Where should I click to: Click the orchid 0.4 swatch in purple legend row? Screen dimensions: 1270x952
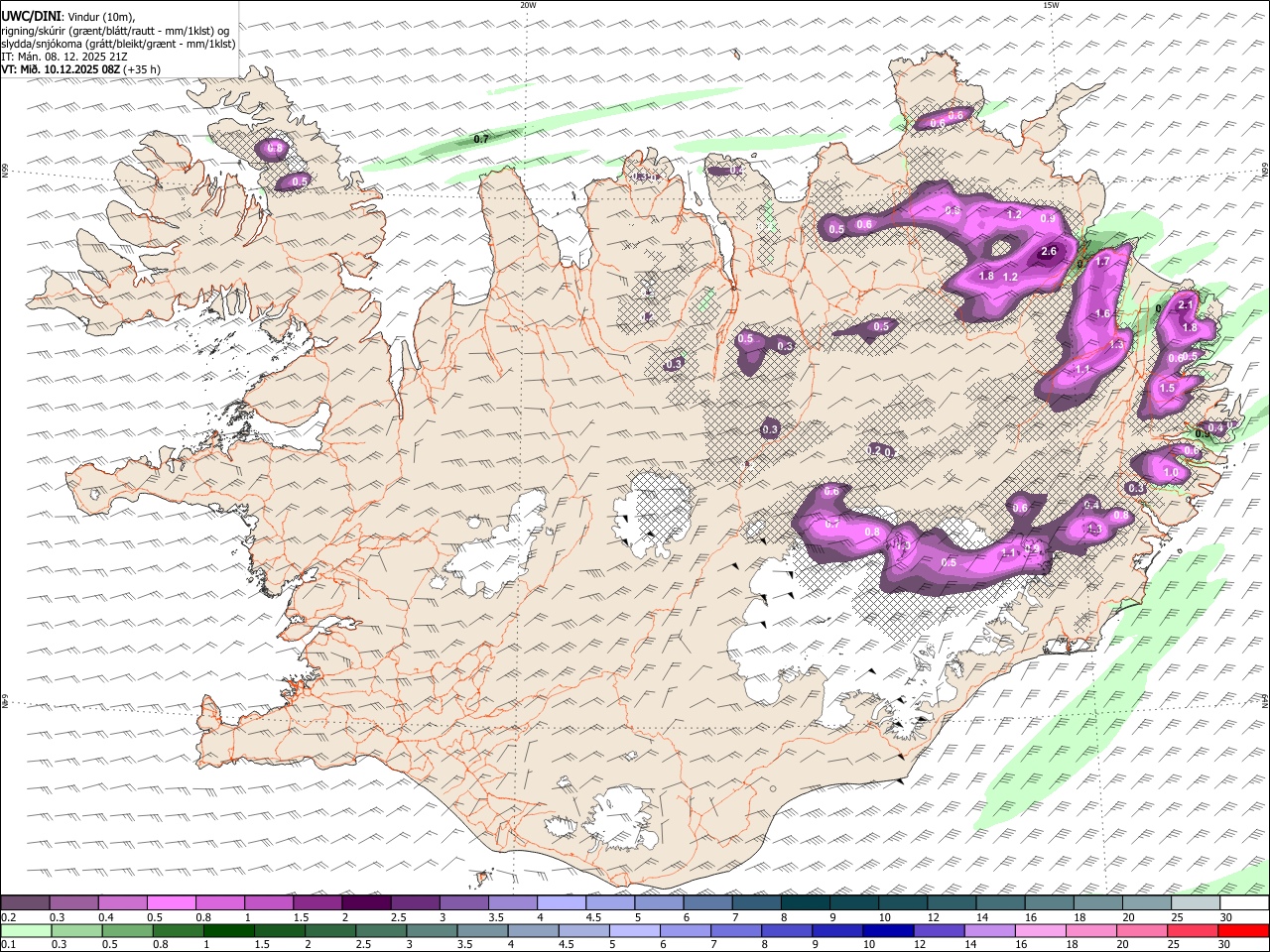click(x=123, y=903)
